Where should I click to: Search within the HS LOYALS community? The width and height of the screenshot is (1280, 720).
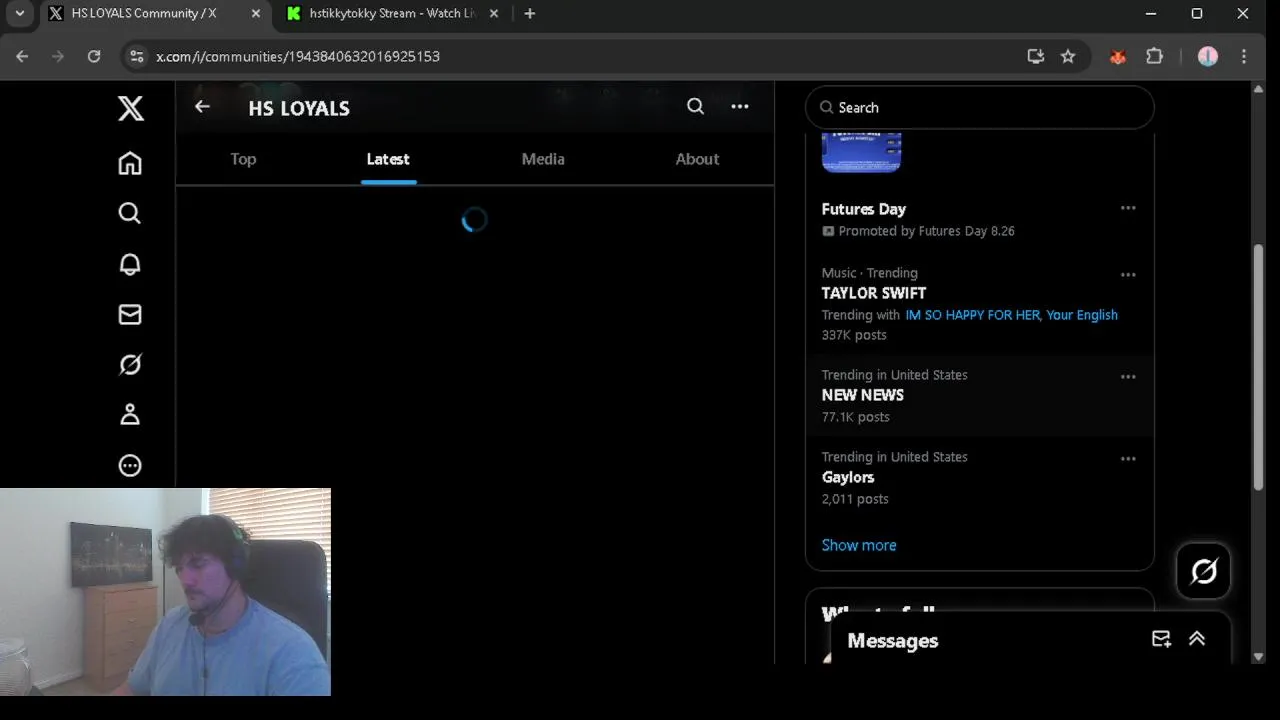coord(695,106)
